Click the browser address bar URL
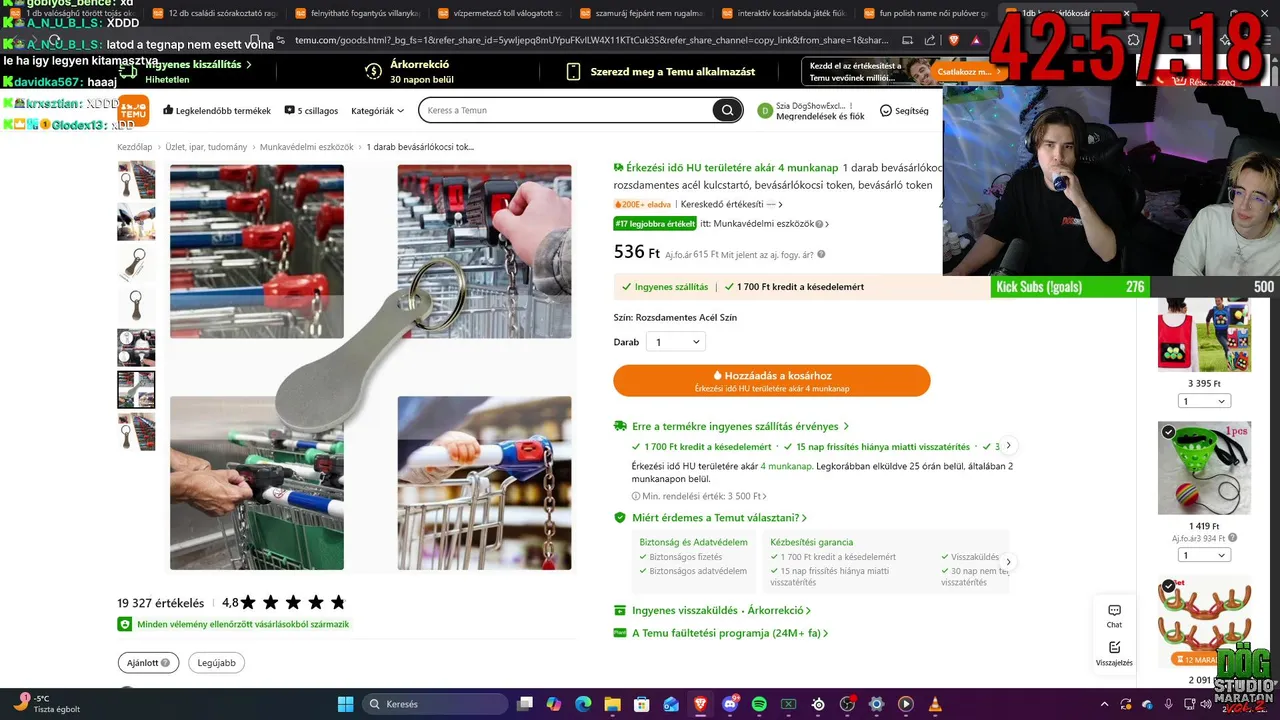Viewport: 1280px width, 720px height. point(592,40)
